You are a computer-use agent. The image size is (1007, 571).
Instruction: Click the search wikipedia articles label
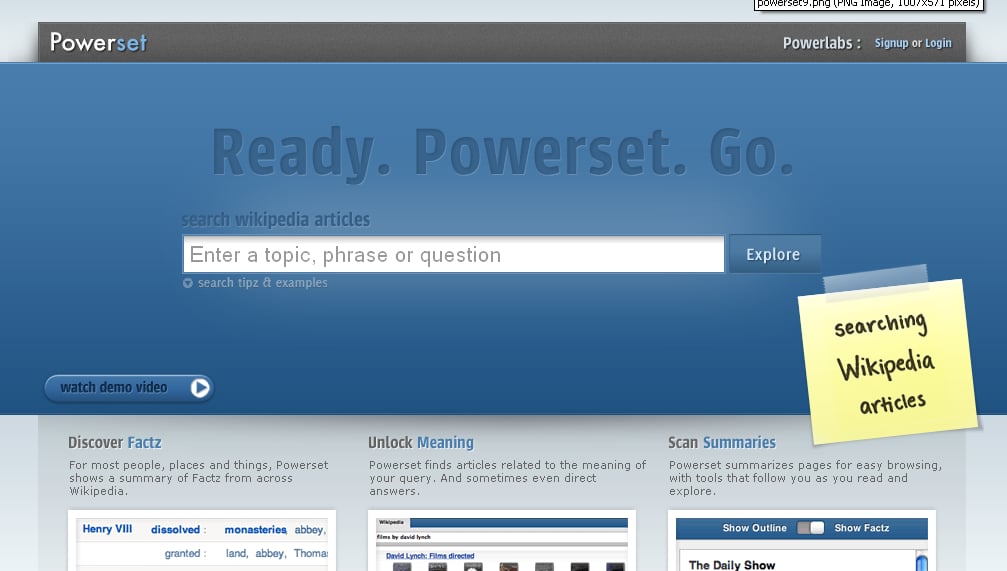coord(276,220)
